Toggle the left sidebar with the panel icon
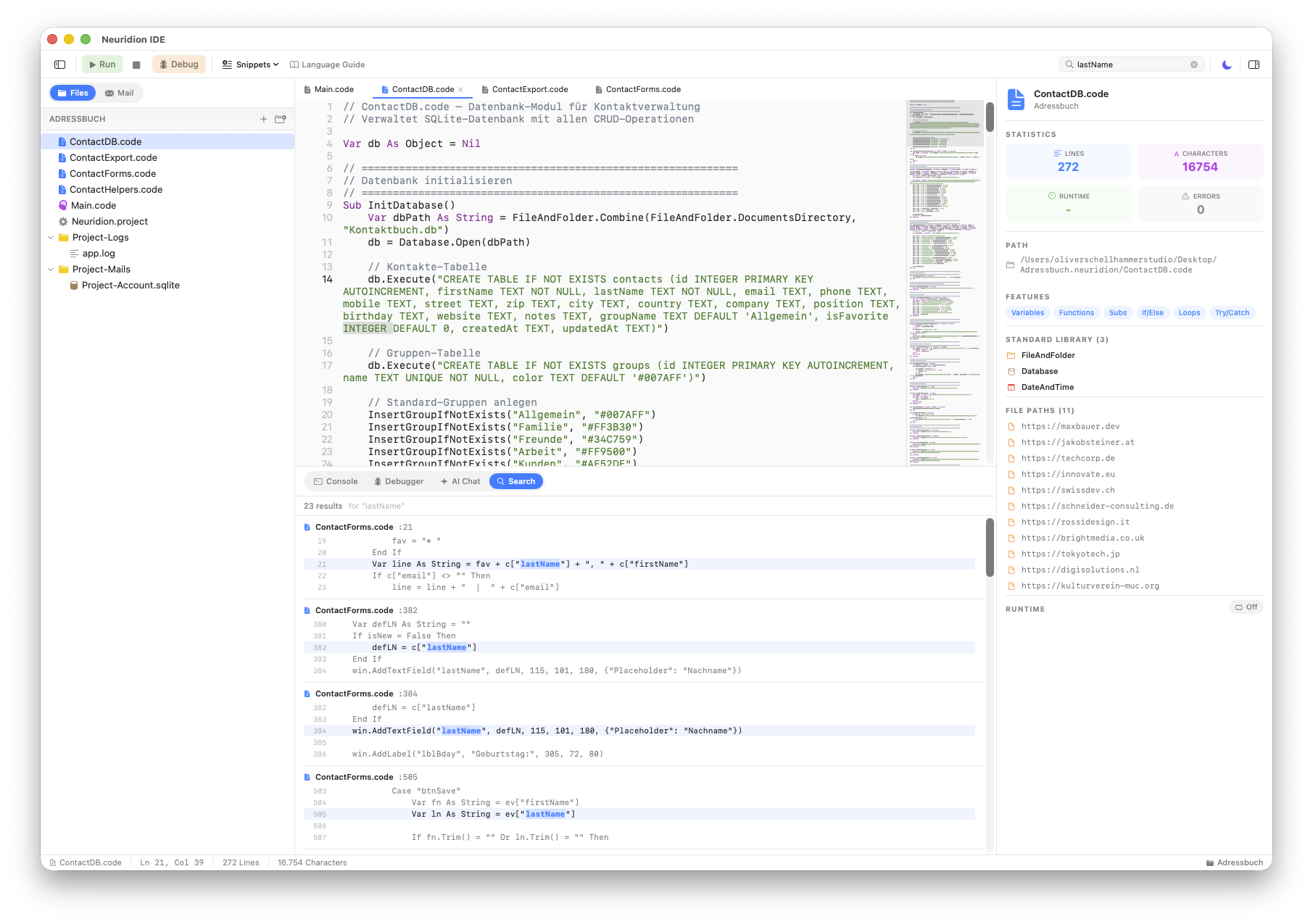1313x924 pixels. coord(59,64)
